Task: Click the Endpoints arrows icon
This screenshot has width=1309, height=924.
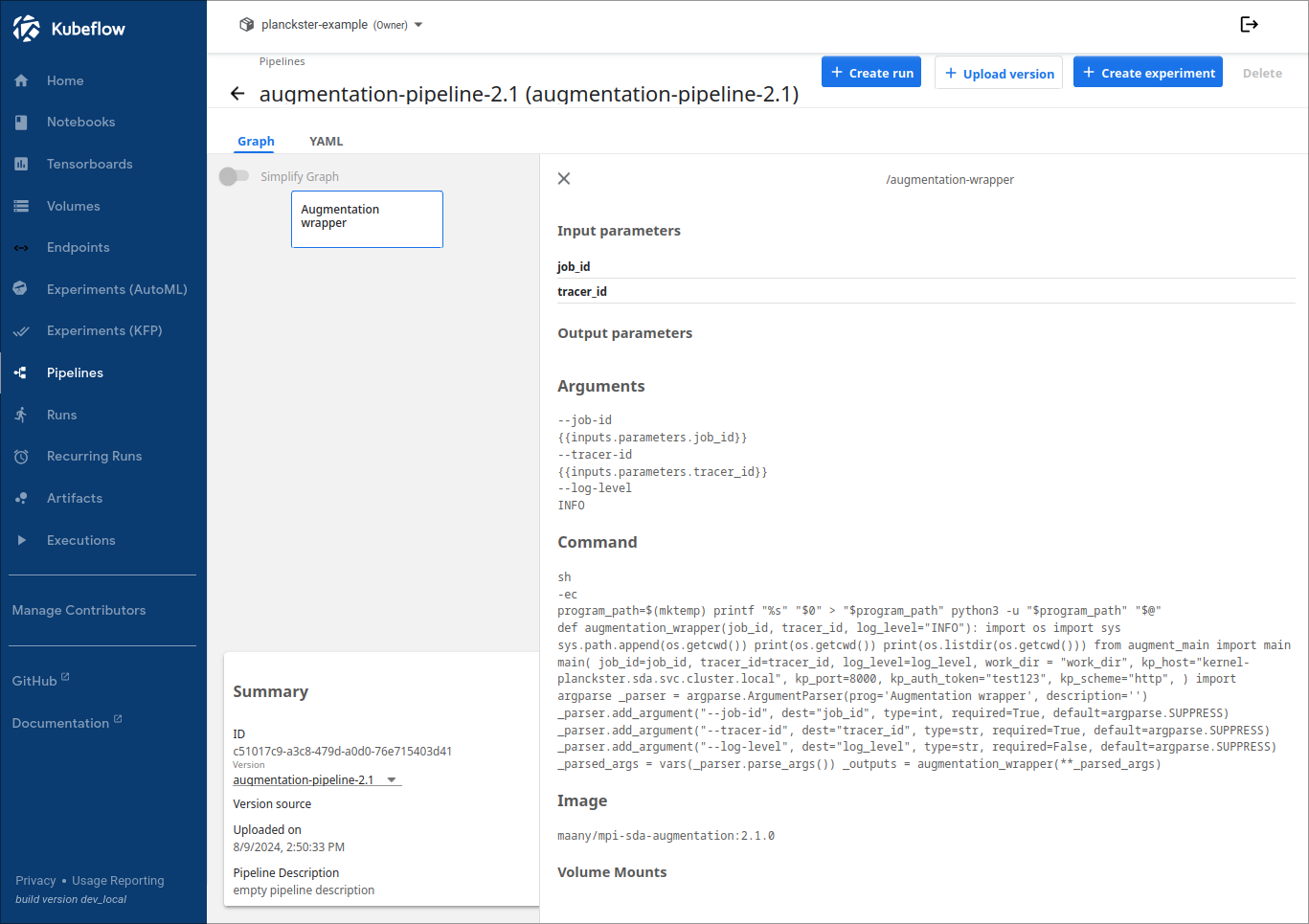Action: coord(21,248)
